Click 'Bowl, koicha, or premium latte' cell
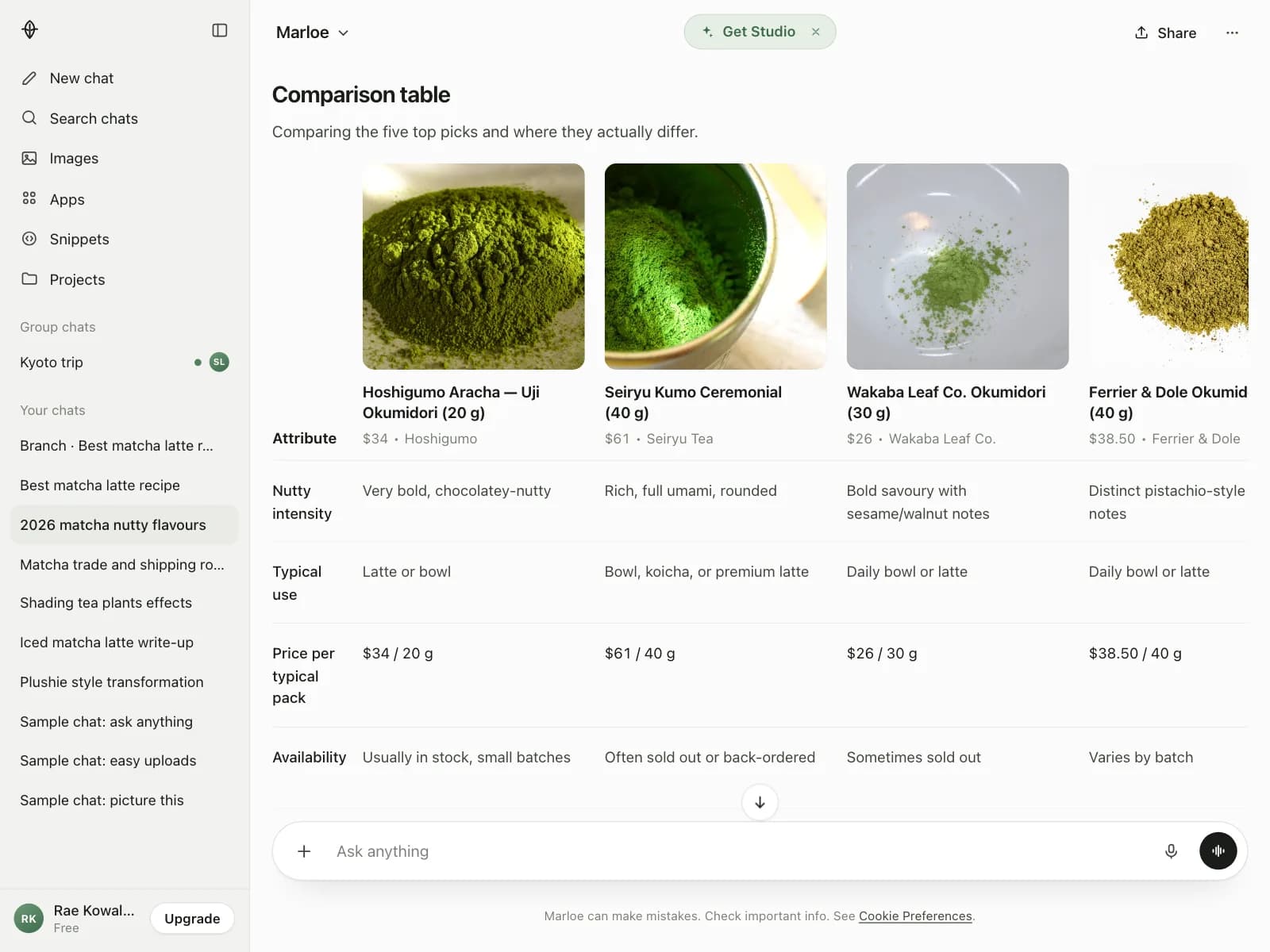 pyautogui.click(x=706, y=572)
